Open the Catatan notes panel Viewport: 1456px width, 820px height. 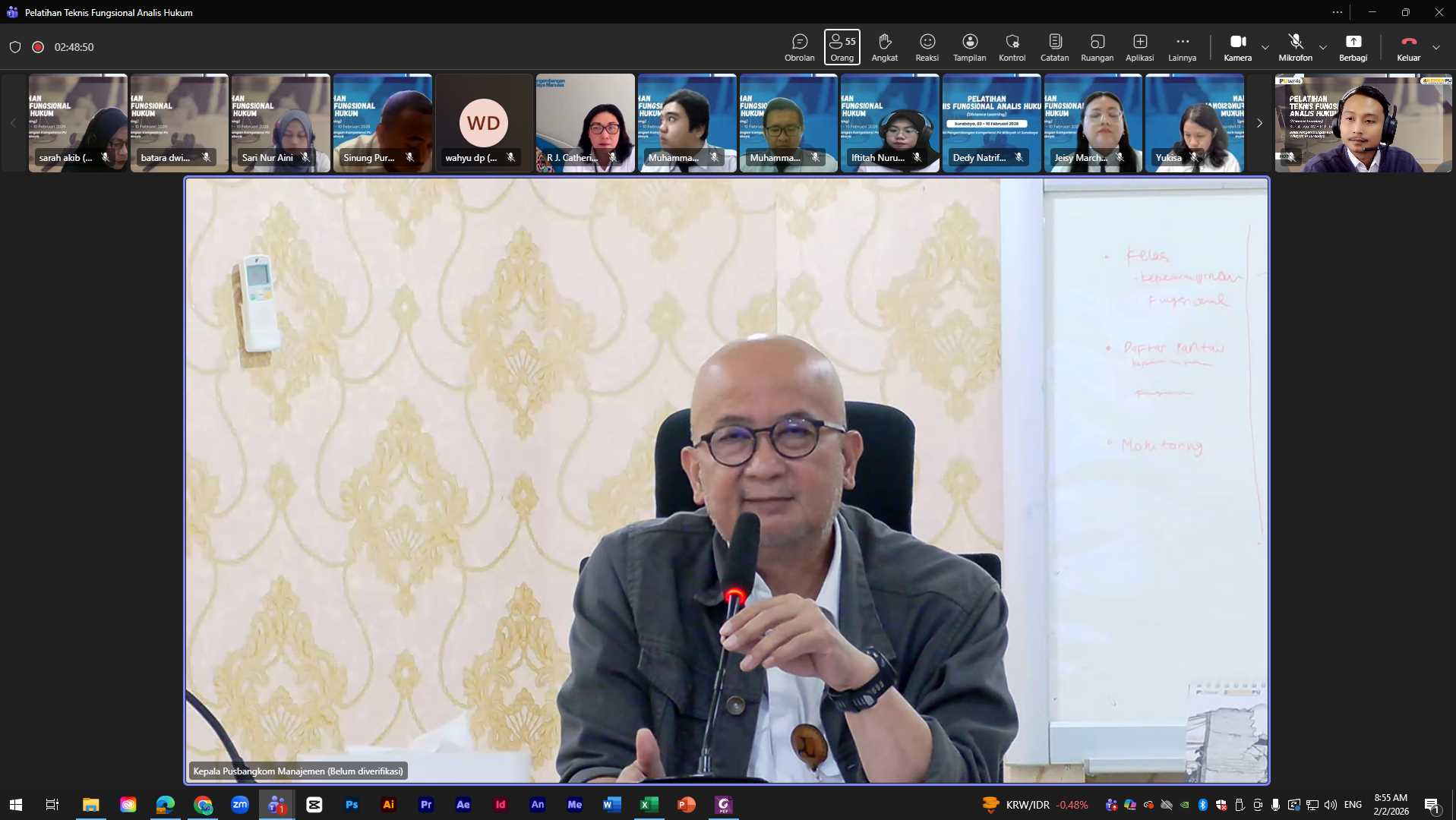[1054, 47]
